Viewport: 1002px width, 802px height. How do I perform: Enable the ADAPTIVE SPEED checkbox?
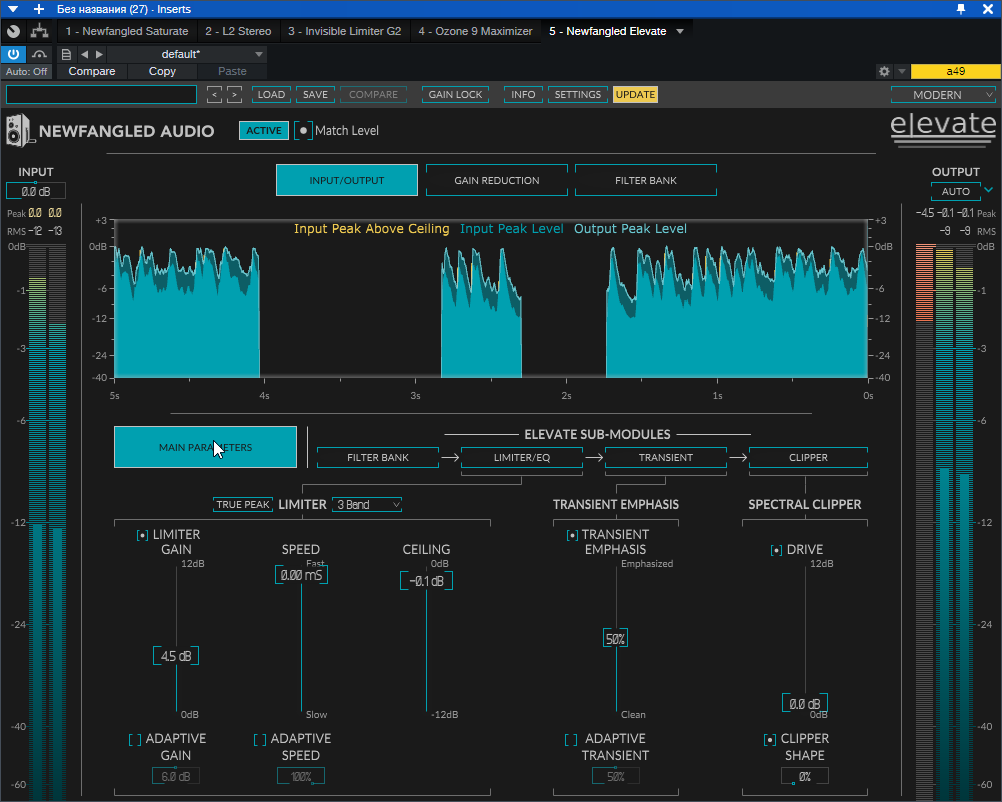pos(260,739)
